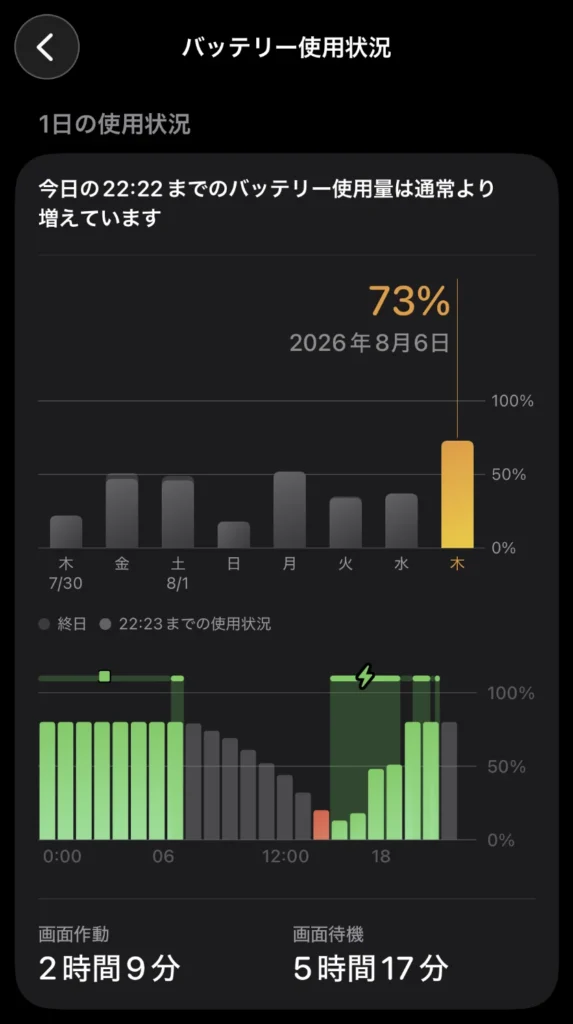Tap the charging lightning bolt icon
Viewport: 573px width, 1024px height.
click(366, 677)
